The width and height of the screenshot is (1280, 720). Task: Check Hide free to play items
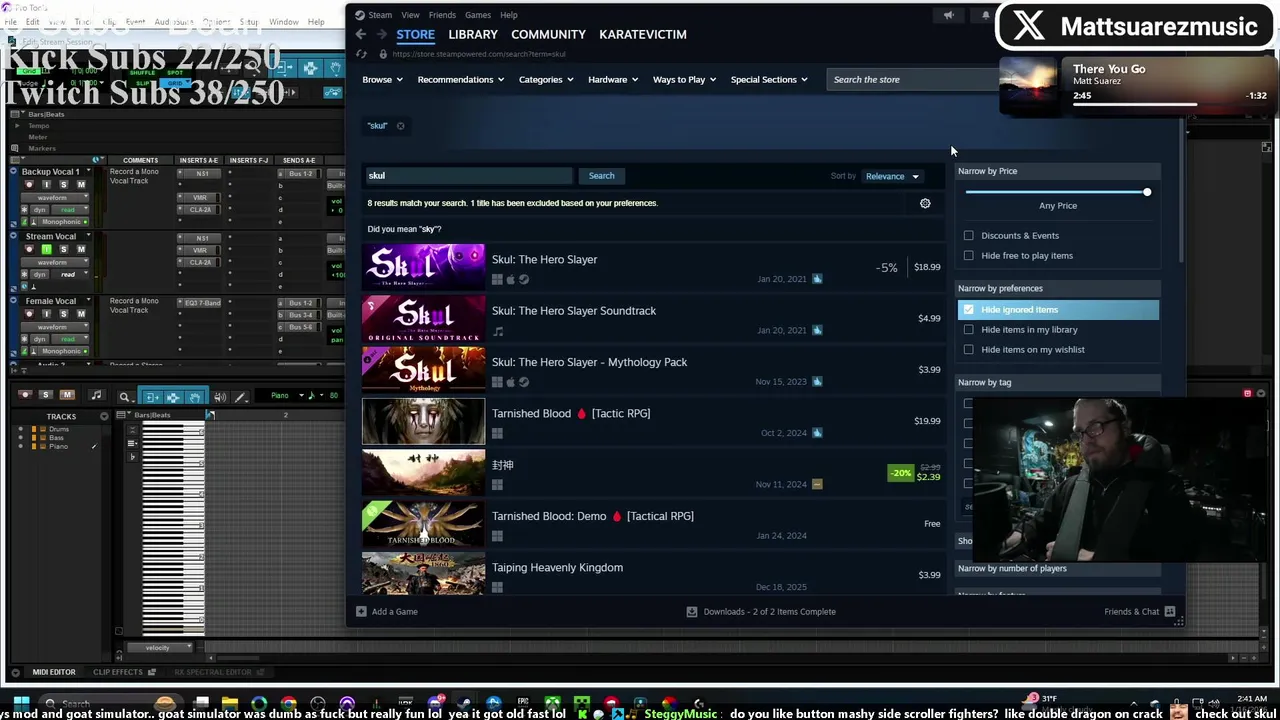968,256
